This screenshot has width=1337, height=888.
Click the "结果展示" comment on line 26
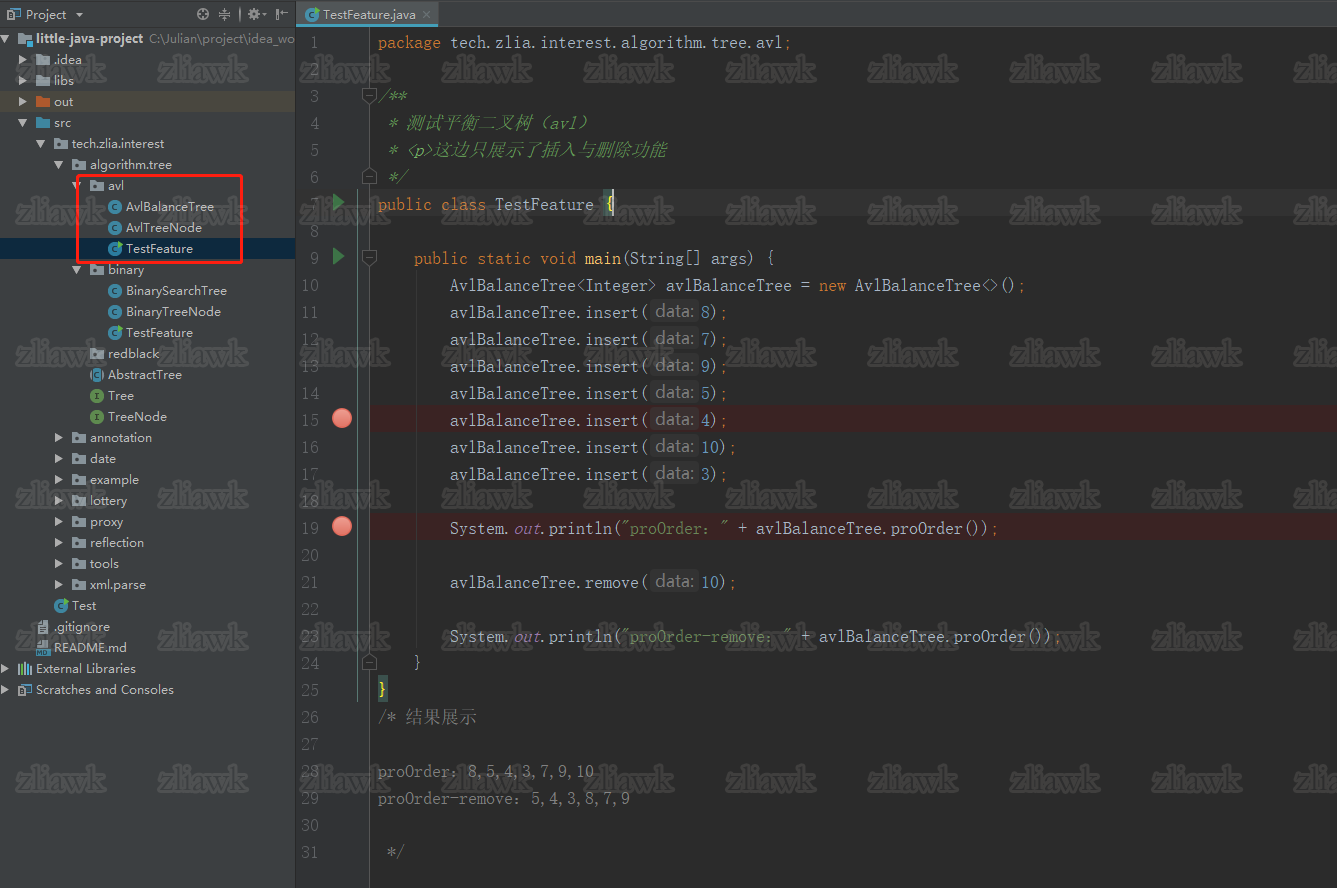tap(441, 717)
